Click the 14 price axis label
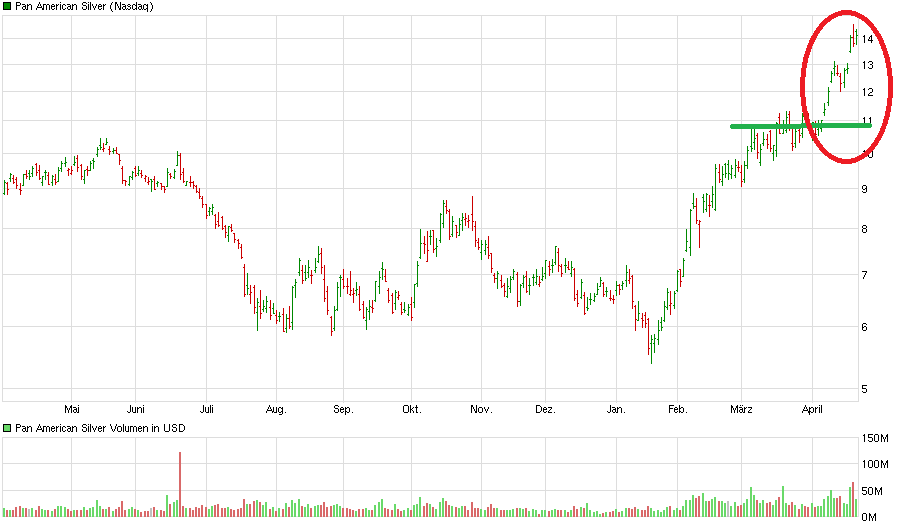Screen dimensions: 900x526 click(x=868, y=39)
